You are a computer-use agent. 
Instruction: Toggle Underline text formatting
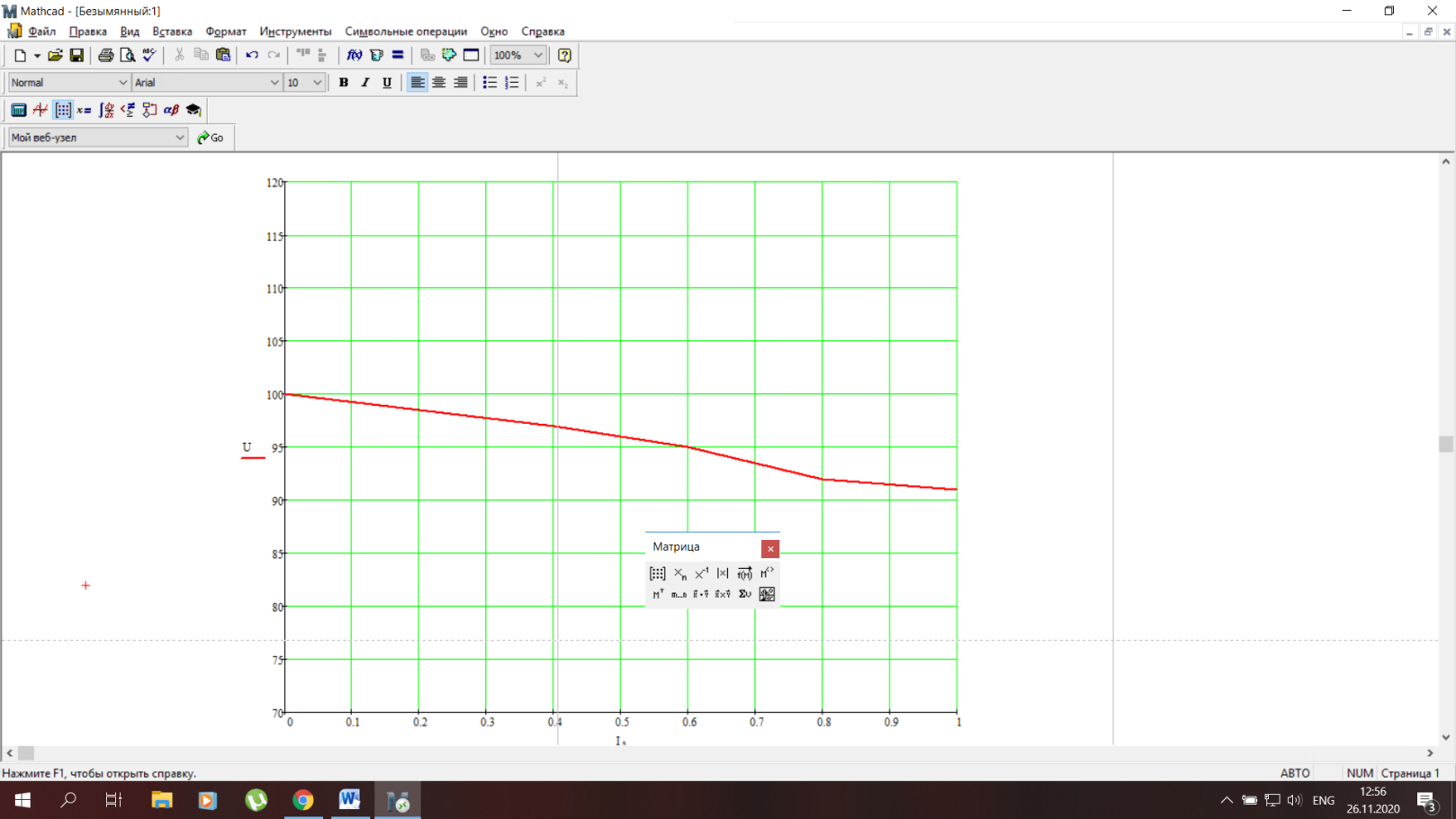coord(387,83)
